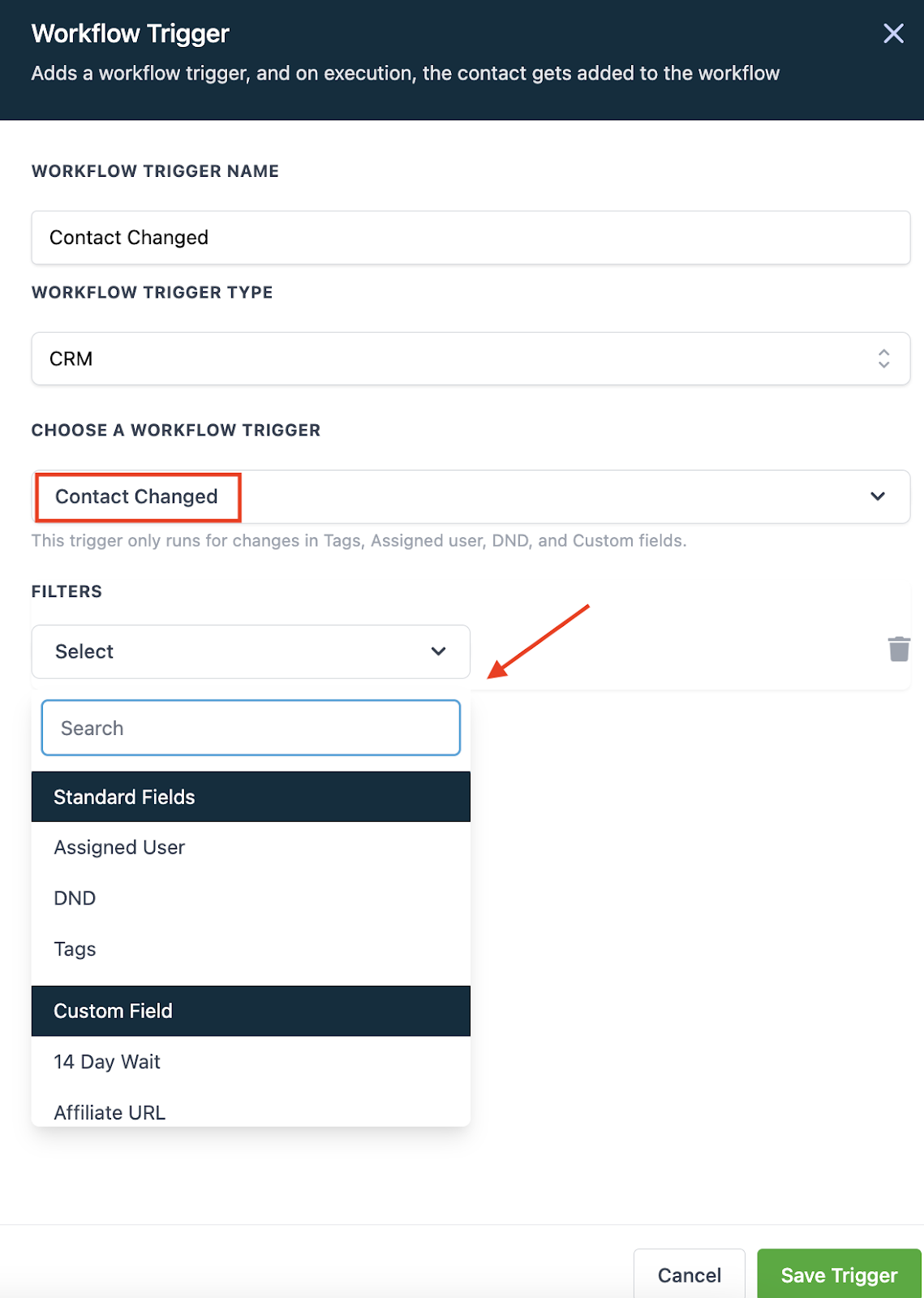Screen dimensions: 924x1298
Task: Choose Assigned User from filter list
Action: [x=119, y=847]
